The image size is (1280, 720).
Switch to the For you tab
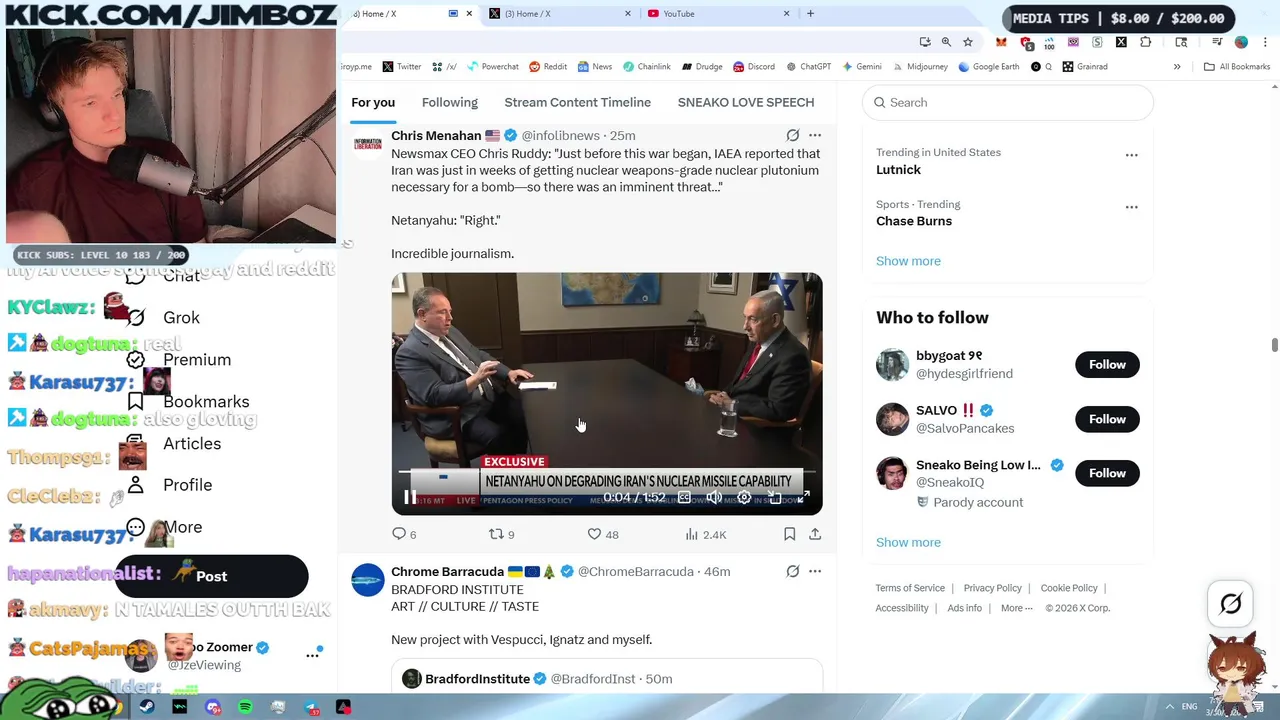coord(373,102)
